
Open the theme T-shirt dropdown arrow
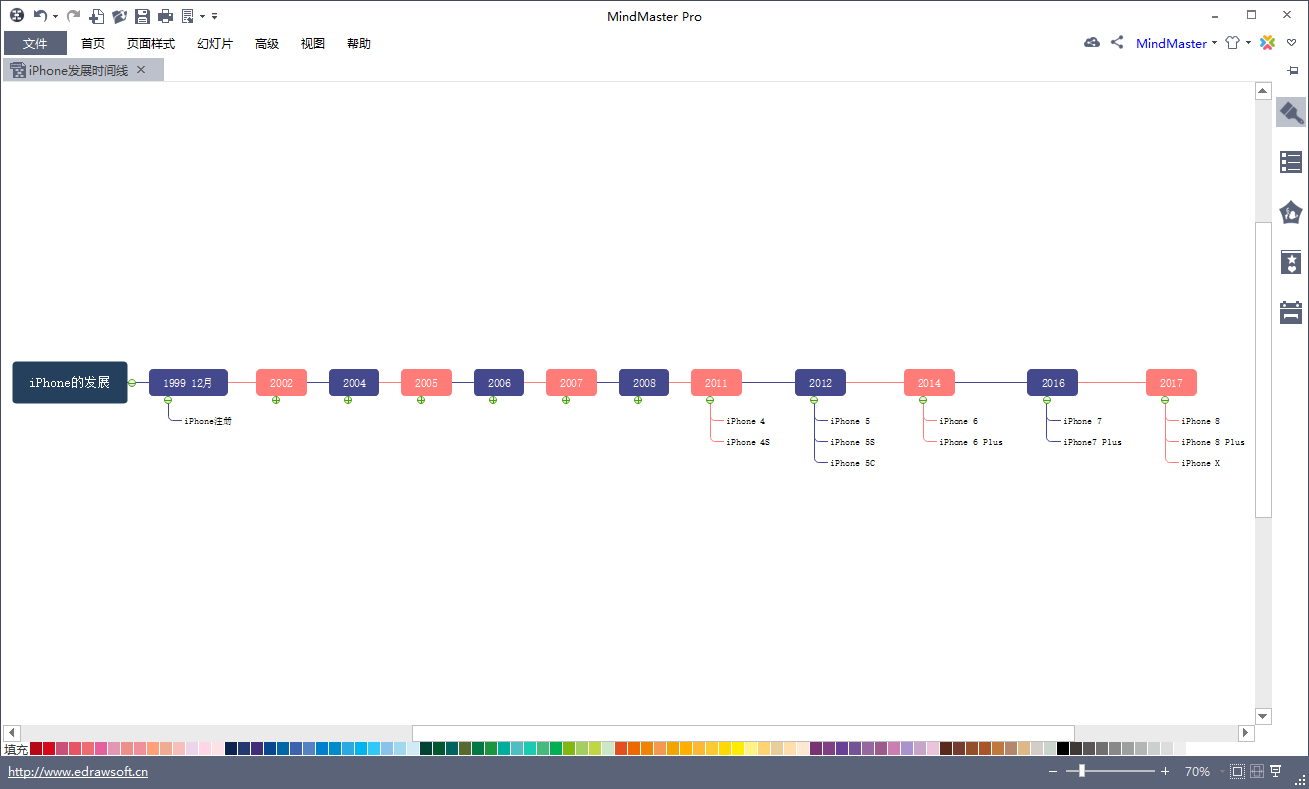coord(1249,43)
